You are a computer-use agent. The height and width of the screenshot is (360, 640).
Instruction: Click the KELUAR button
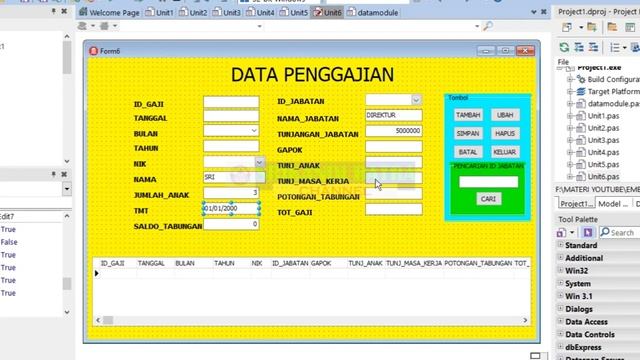pos(505,152)
